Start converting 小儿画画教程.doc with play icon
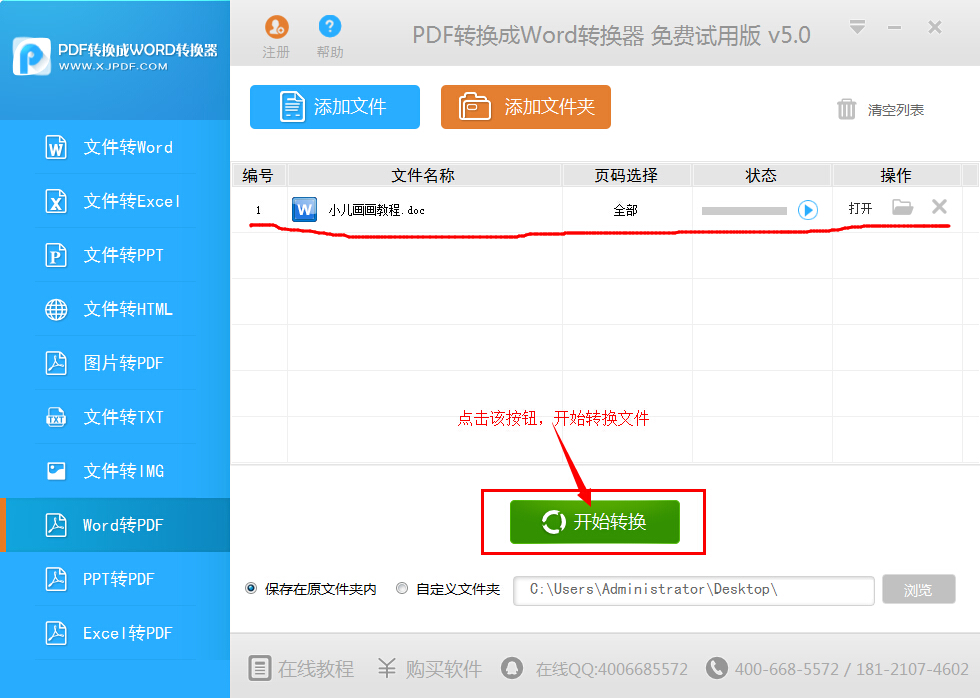 click(x=808, y=210)
